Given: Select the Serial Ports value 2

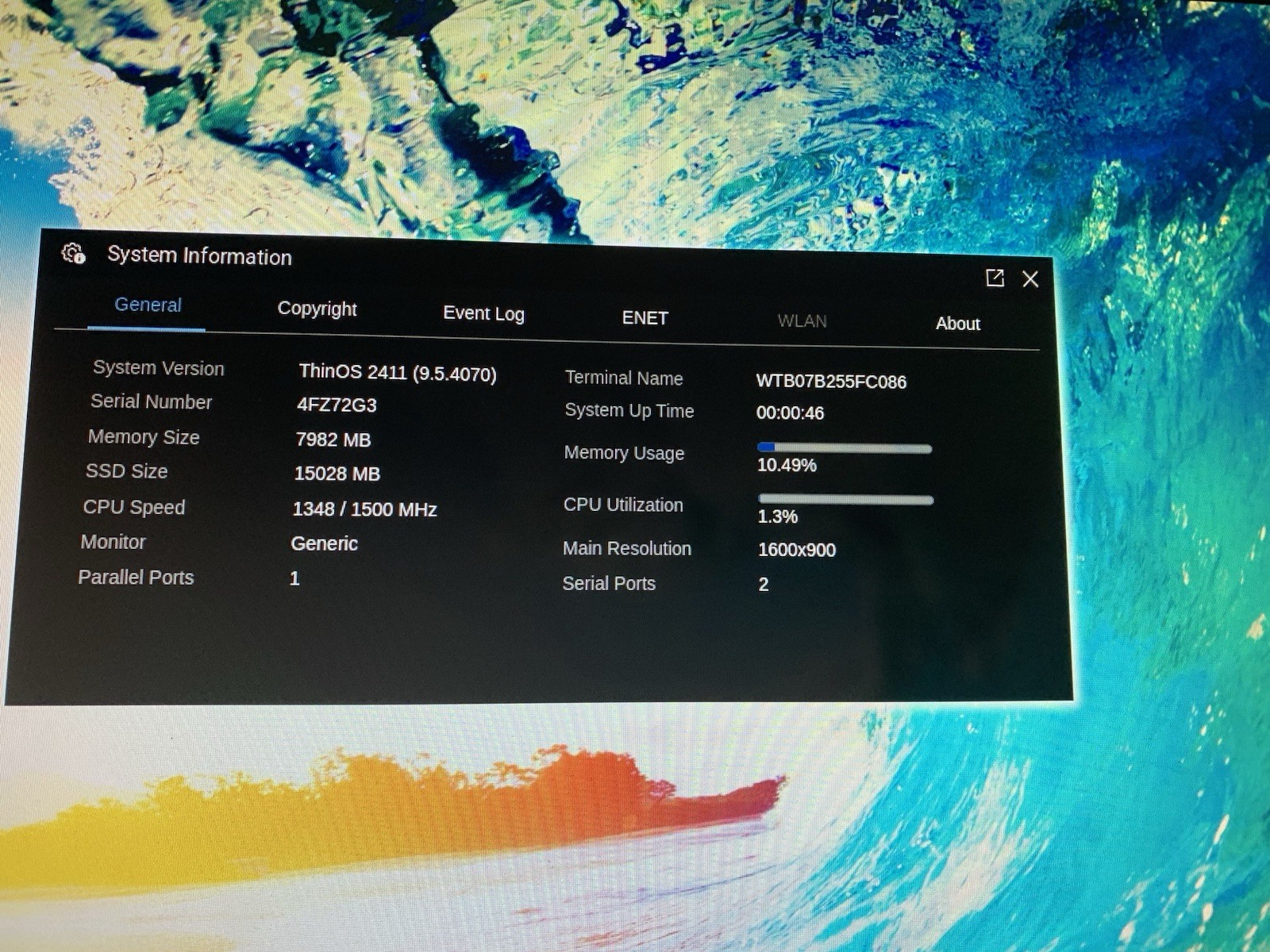Looking at the screenshot, I should click(764, 585).
